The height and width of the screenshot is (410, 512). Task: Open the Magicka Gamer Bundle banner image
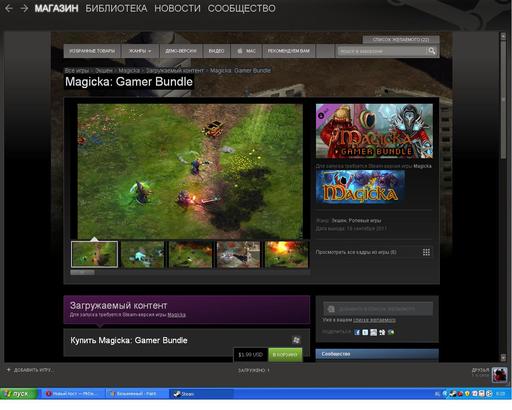[374, 131]
